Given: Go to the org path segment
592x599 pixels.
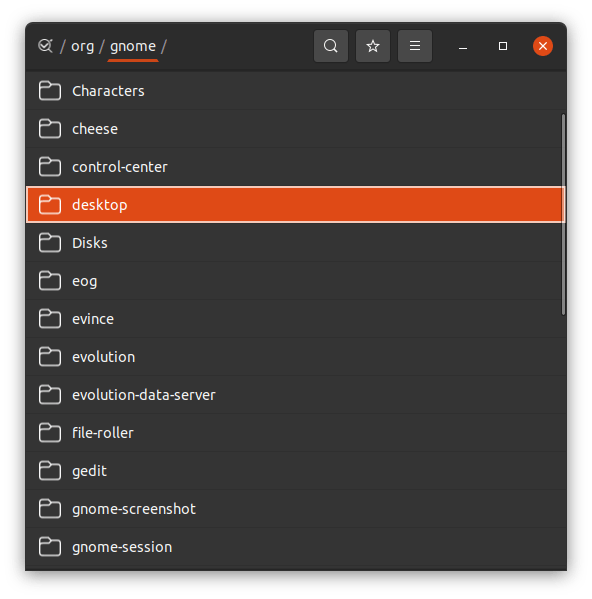Looking at the screenshot, I should [x=82, y=46].
